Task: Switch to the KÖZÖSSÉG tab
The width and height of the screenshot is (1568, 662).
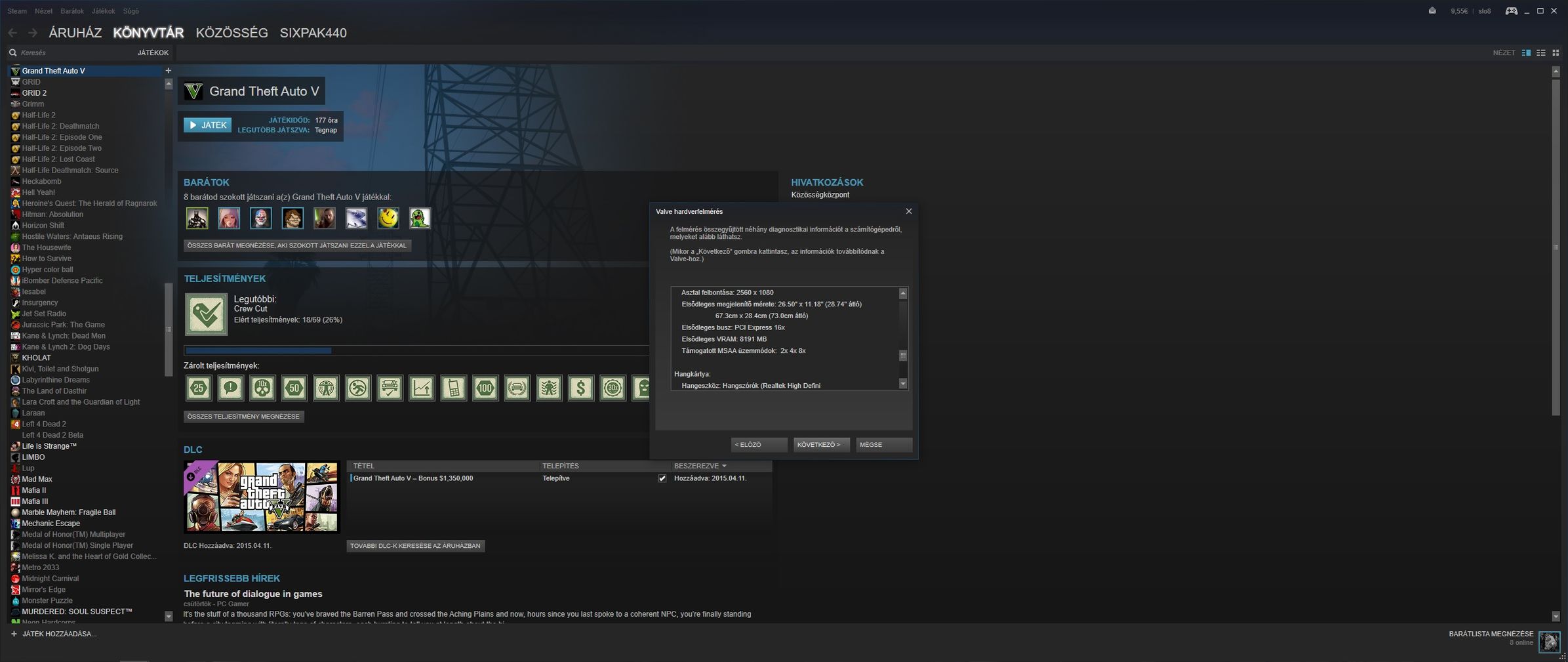Action: (231, 33)
